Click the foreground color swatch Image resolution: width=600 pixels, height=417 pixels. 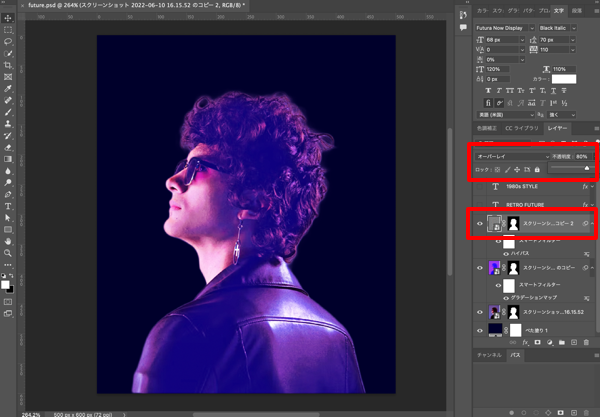(x=5, y=285)
